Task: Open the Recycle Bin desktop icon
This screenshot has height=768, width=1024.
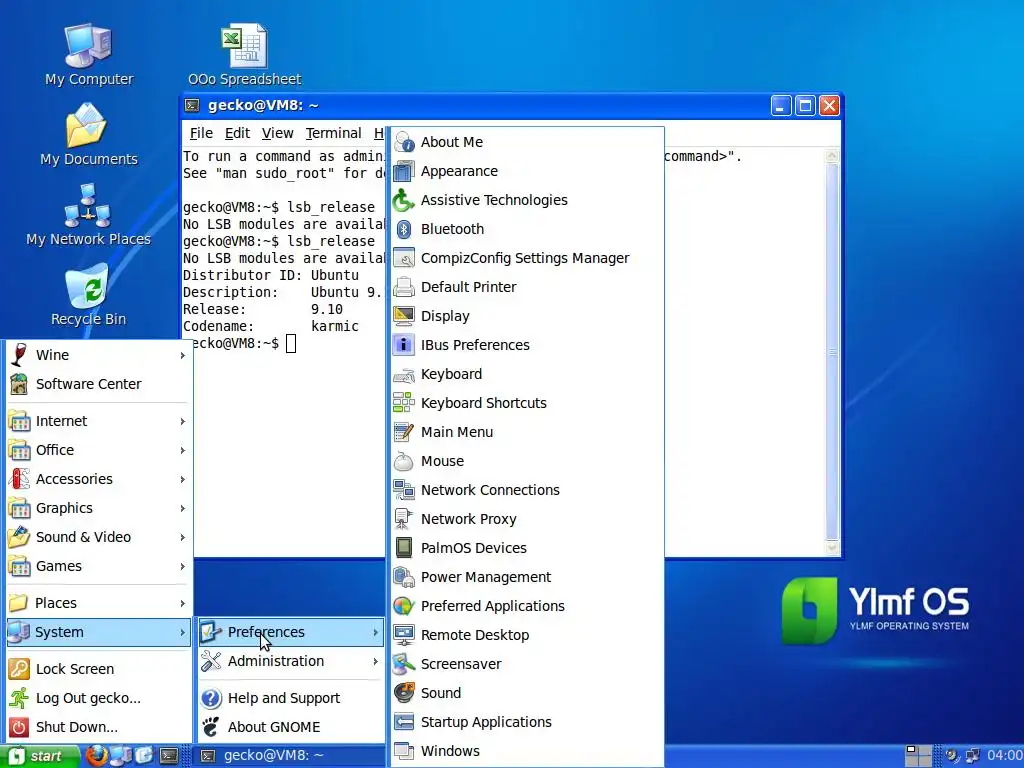Action: click(x=89, y=295)
